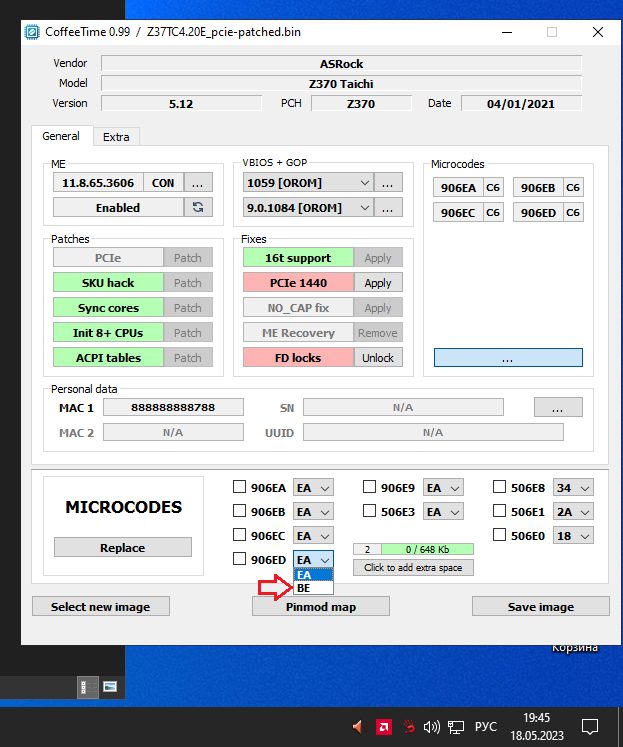The height and width of the screenshot is (747, 623).
Task: Open the 906E9 version dropdown
Action: coord(443,488)
